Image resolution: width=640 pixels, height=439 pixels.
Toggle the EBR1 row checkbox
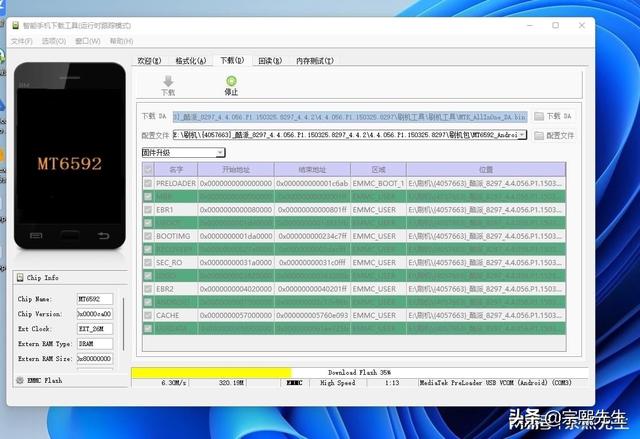148,210
